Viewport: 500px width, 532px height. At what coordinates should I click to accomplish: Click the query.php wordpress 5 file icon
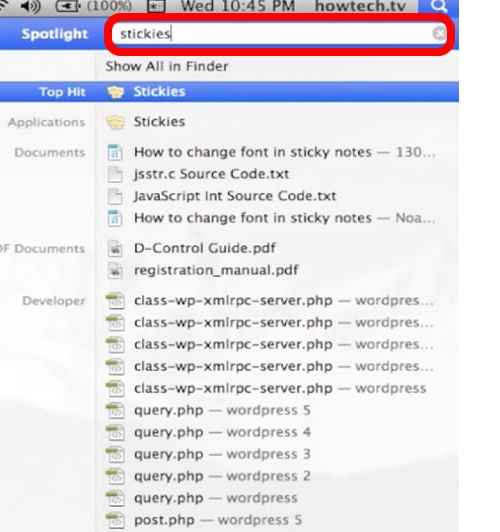click(115, 411)
